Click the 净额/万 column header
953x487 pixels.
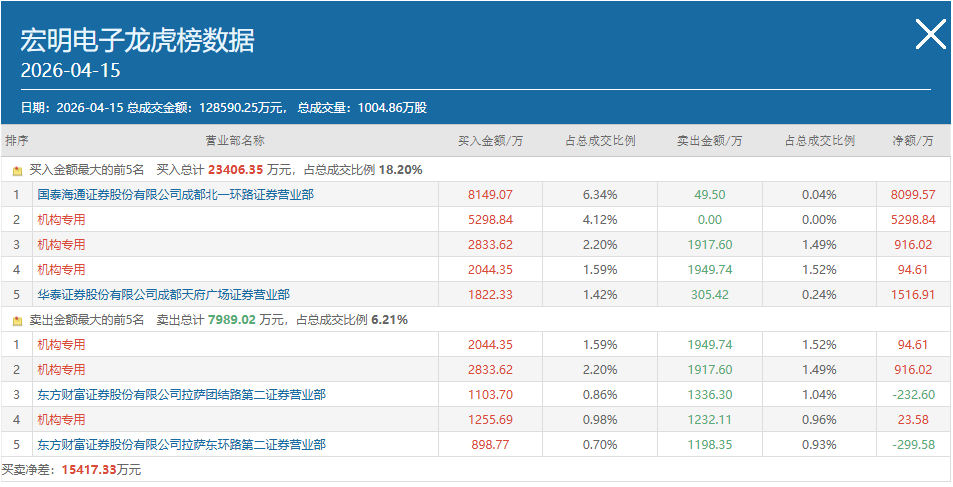click(x=913, y=141)
